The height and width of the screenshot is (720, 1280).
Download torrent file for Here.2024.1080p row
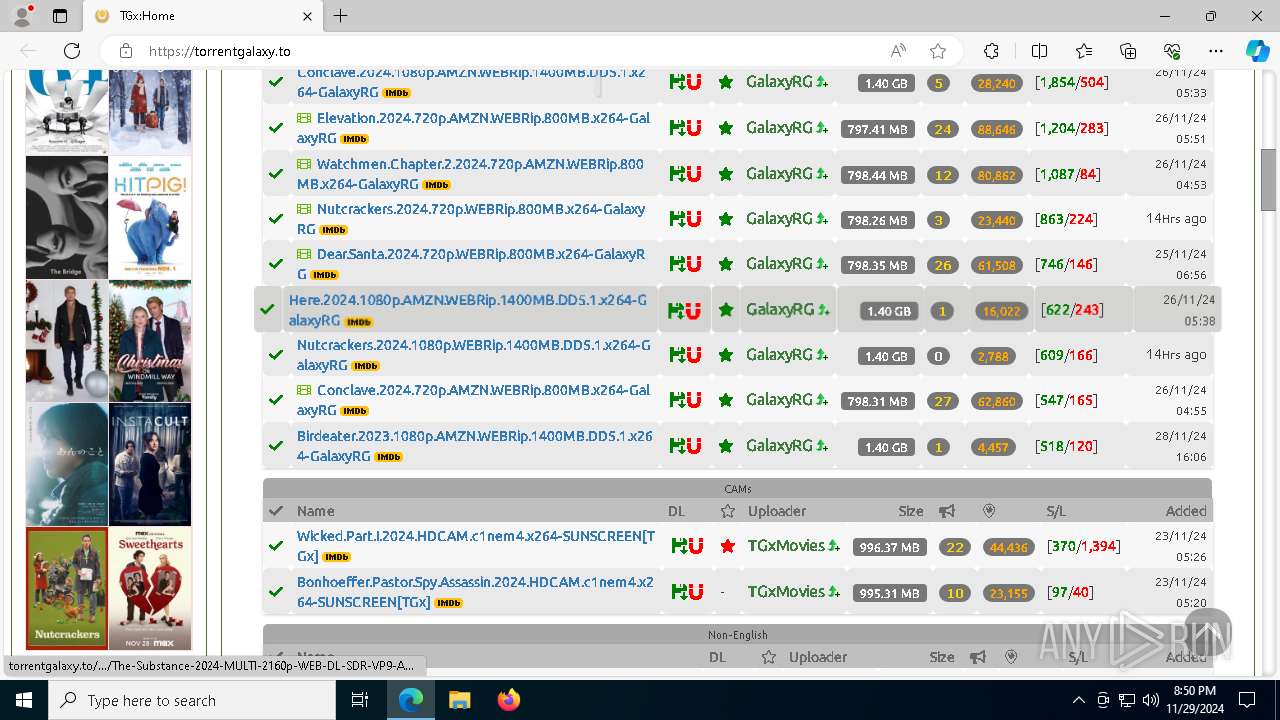pos(676,310)
